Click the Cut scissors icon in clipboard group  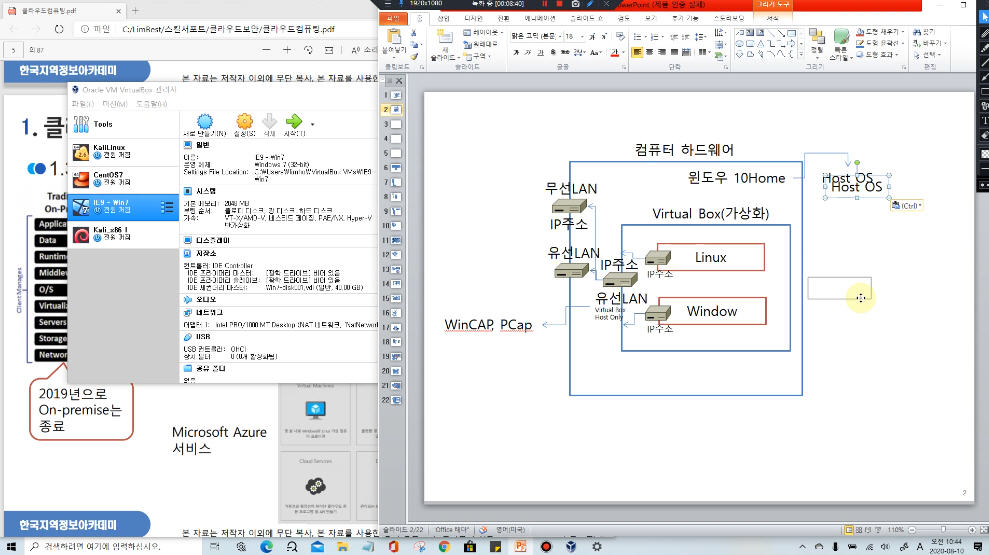point(414,33)
